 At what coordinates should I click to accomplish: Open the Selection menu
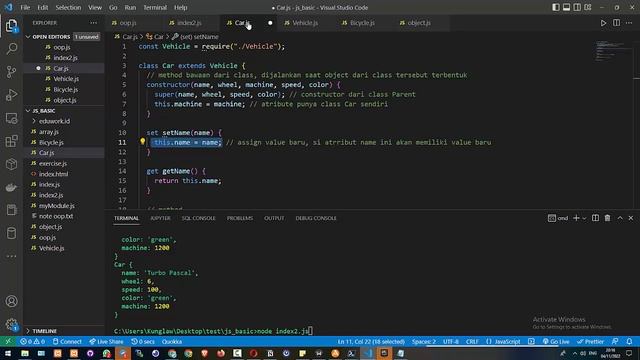click(68, 7)
